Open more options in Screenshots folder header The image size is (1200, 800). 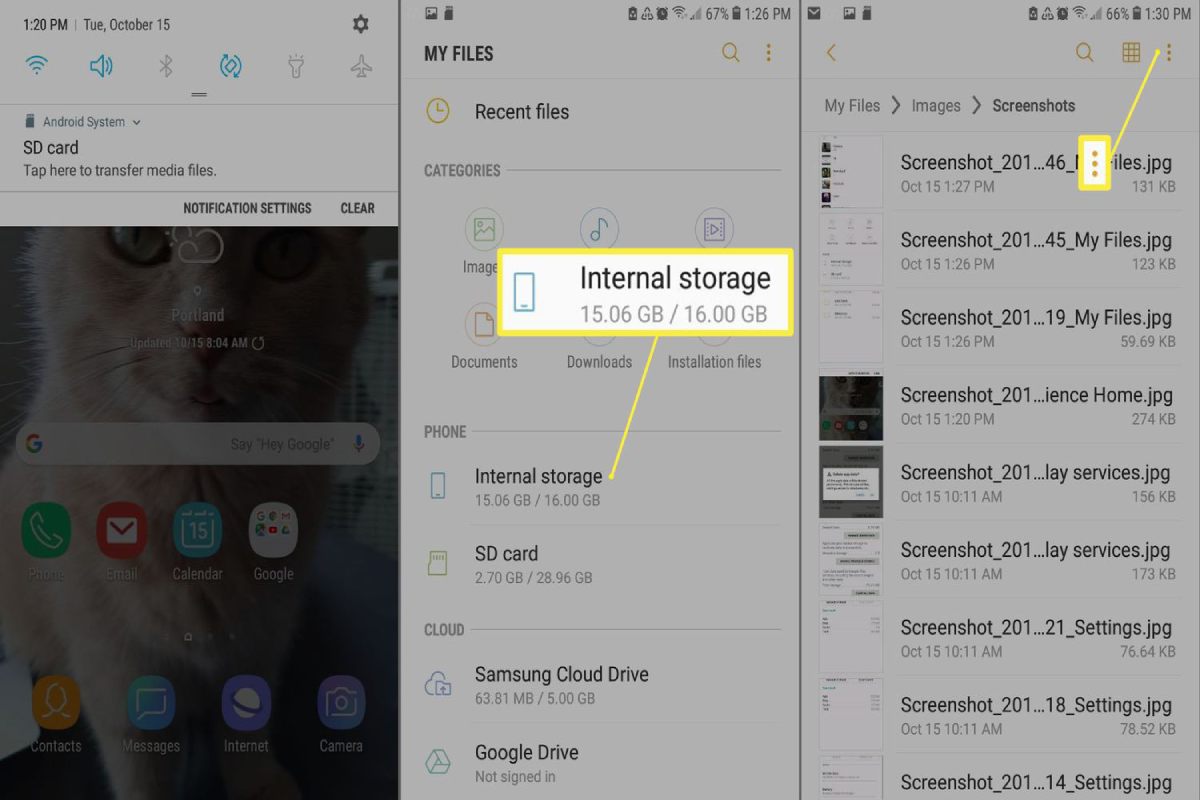click(x=1168, y=53)
